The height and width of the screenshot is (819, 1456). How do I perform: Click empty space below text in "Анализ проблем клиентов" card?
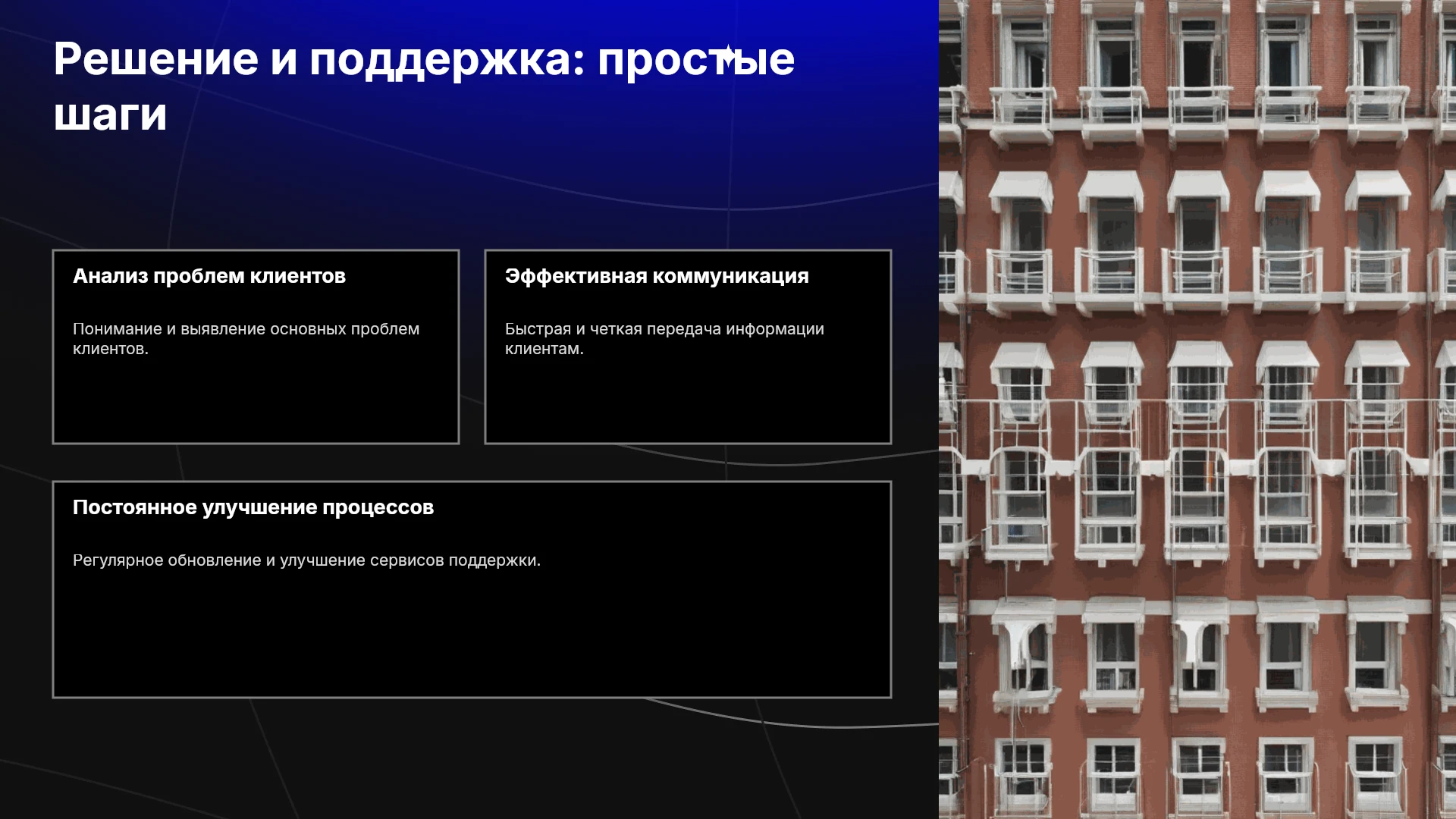256,402
